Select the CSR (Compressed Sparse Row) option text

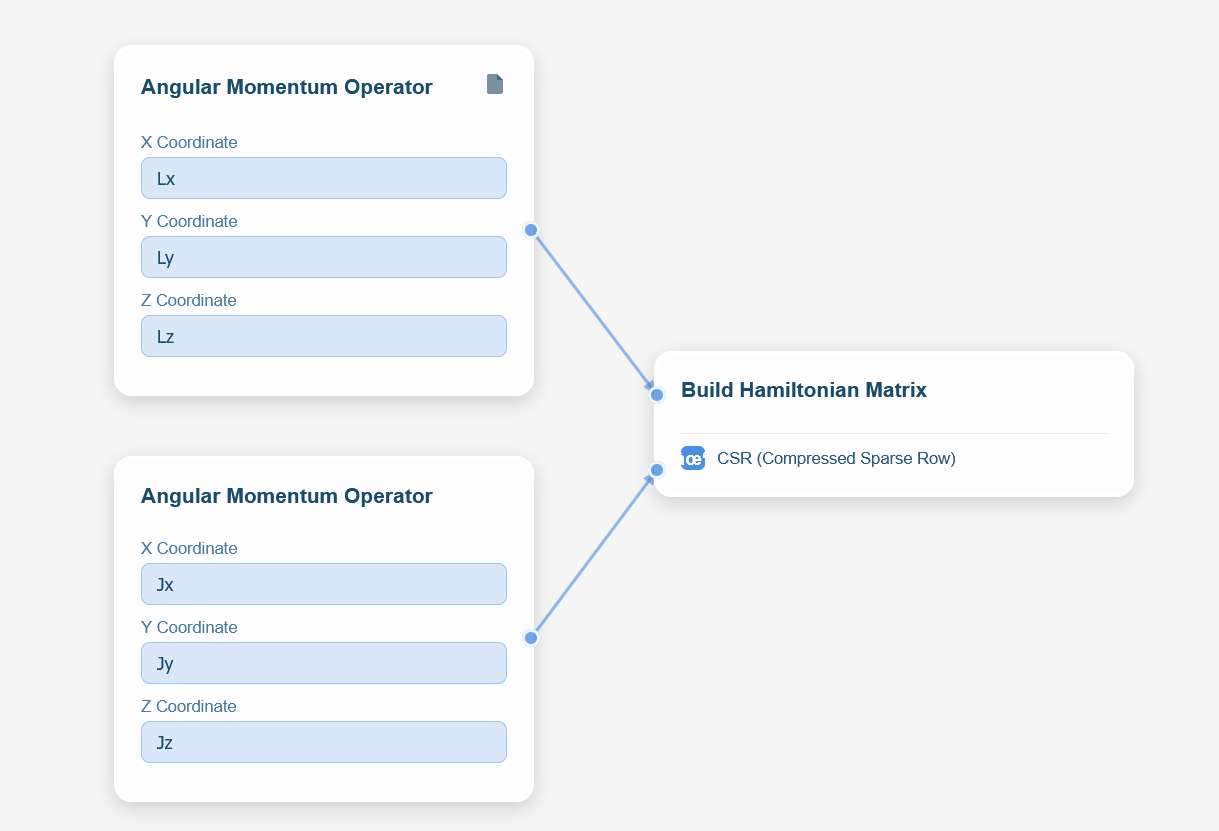836,458
